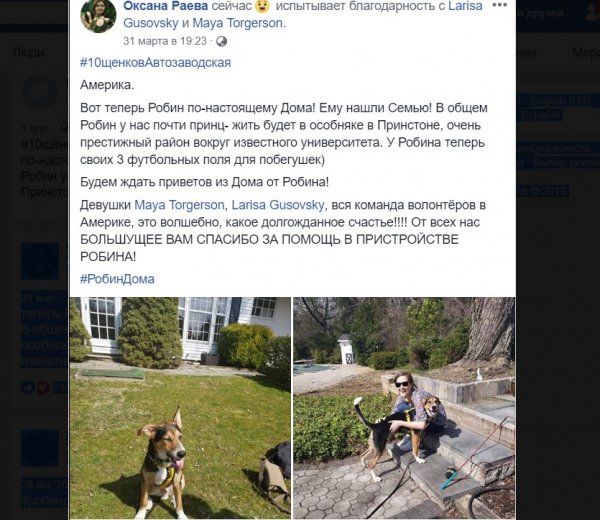The image size is (600, 520).
Task: Click the grateful feeling emoji icon
Action: (262, 6)
